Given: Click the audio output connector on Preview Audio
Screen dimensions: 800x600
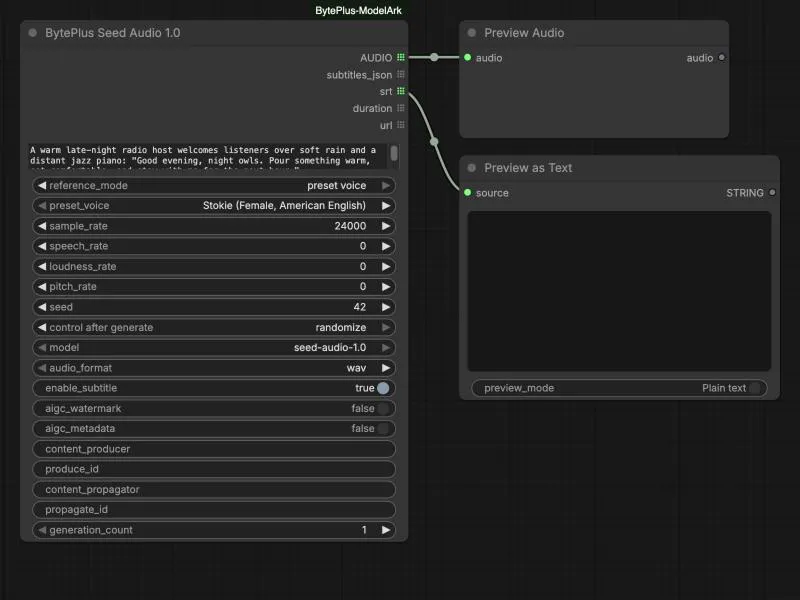Looking at the screenshot, I should pos(721,58).
